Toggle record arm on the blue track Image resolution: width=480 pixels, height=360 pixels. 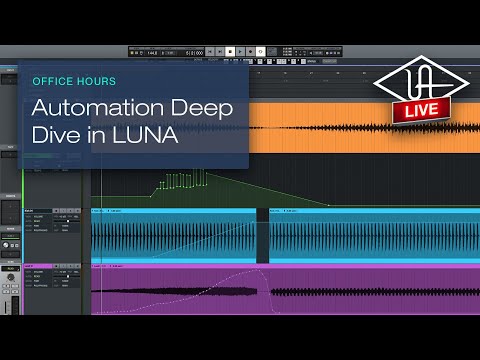(x=56, y=211)
